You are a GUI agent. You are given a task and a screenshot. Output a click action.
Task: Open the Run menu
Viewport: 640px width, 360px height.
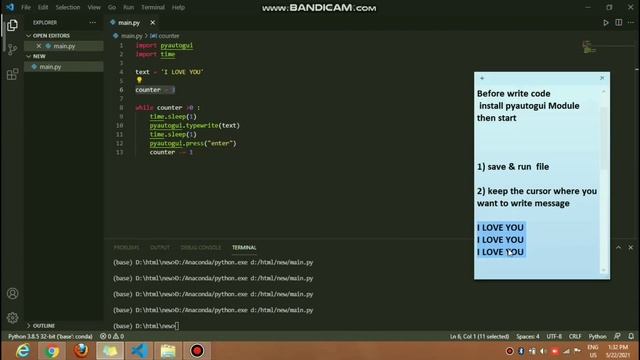pos(129,7)
